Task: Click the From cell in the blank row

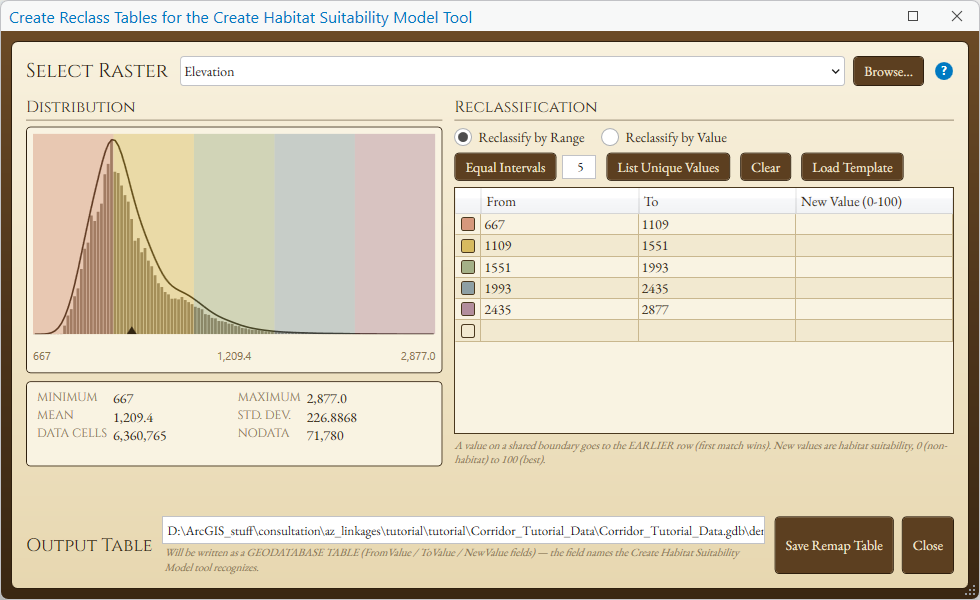Action: 559,331
